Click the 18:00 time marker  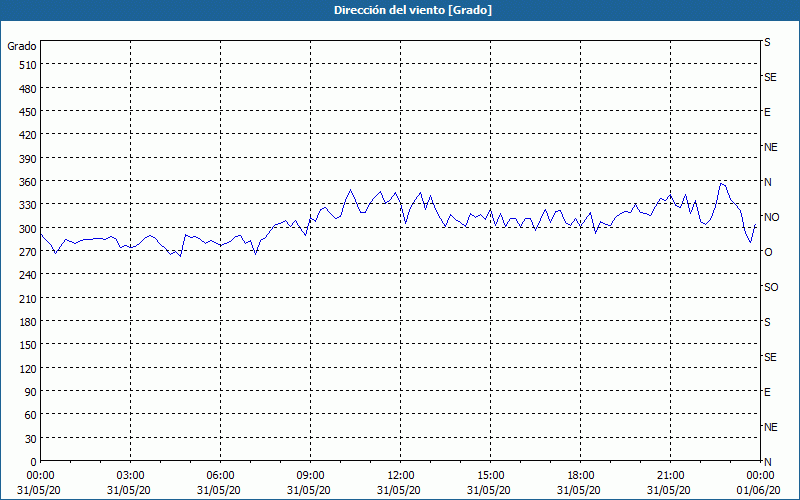point(580,475)
